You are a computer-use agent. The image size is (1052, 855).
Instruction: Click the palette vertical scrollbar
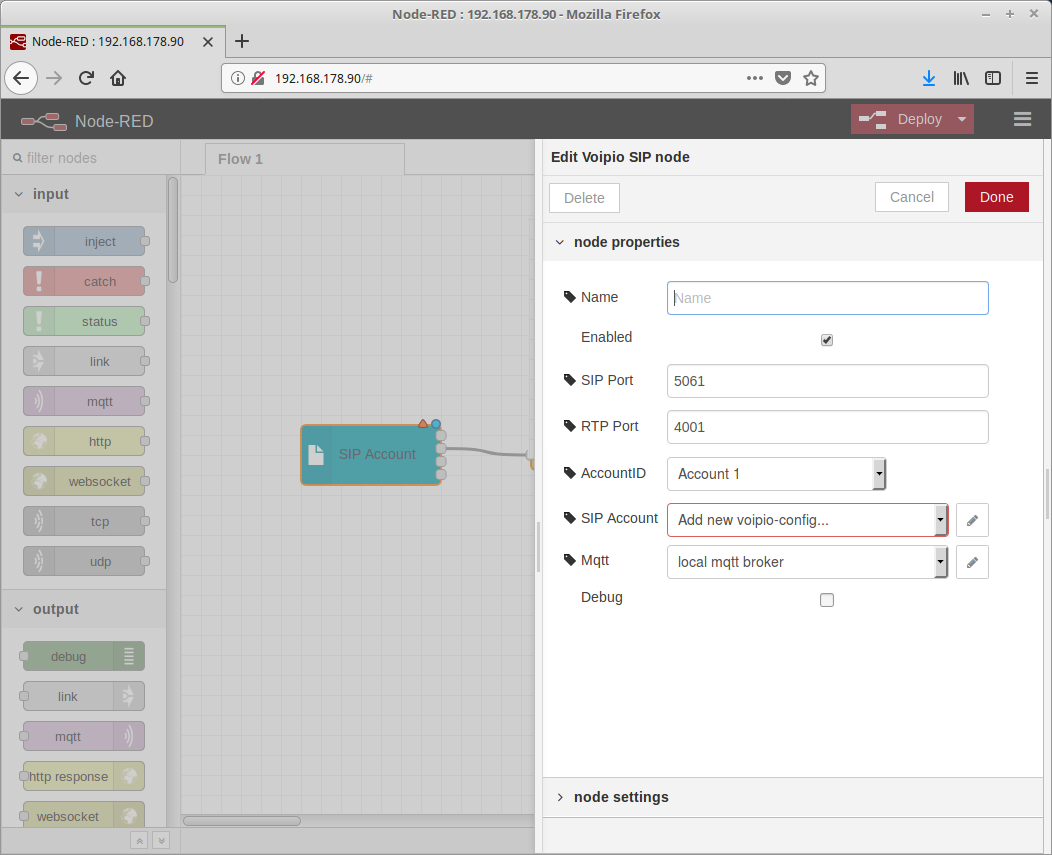[x=173, y=230]
